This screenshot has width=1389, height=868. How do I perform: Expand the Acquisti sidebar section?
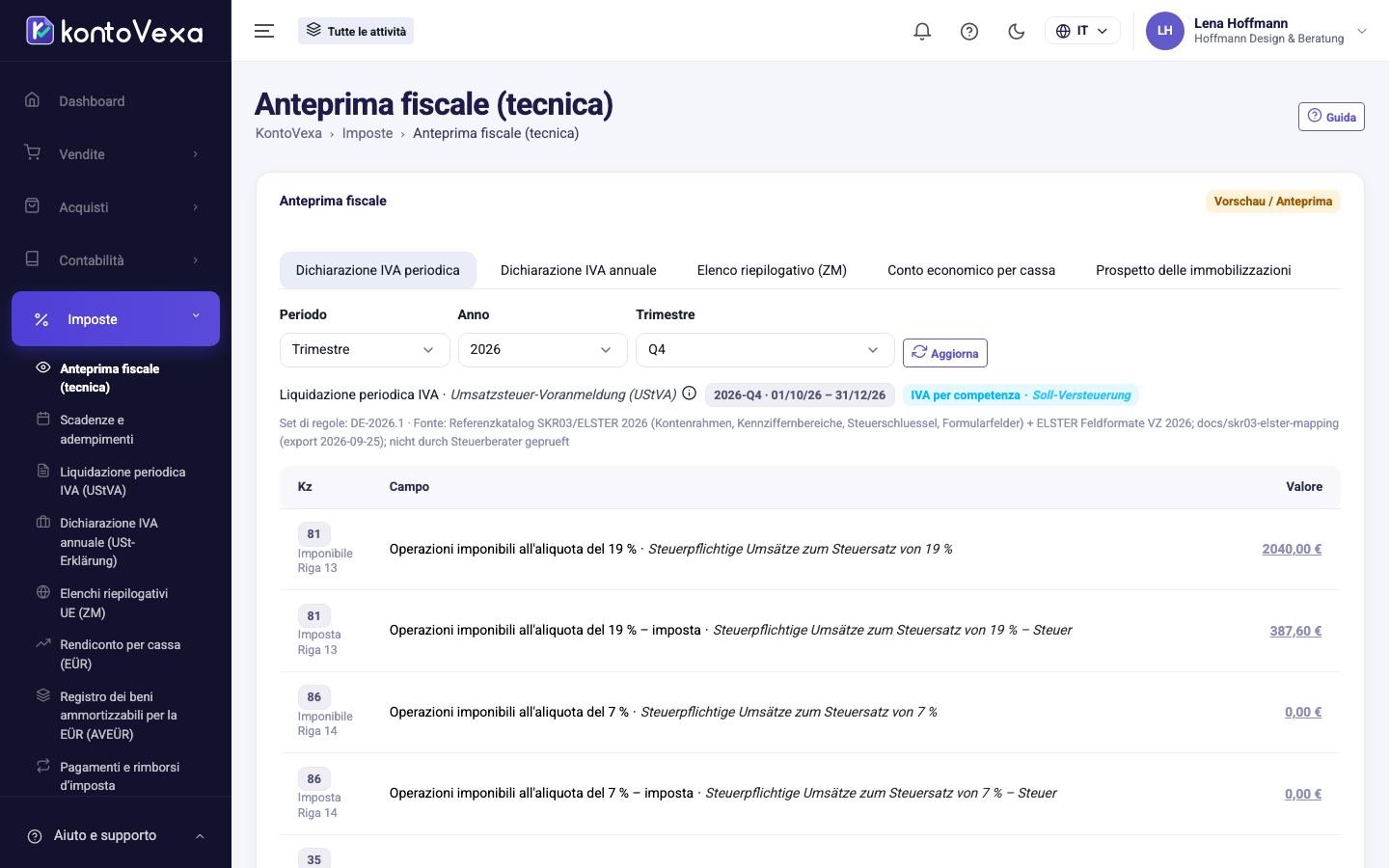(116, 207)
